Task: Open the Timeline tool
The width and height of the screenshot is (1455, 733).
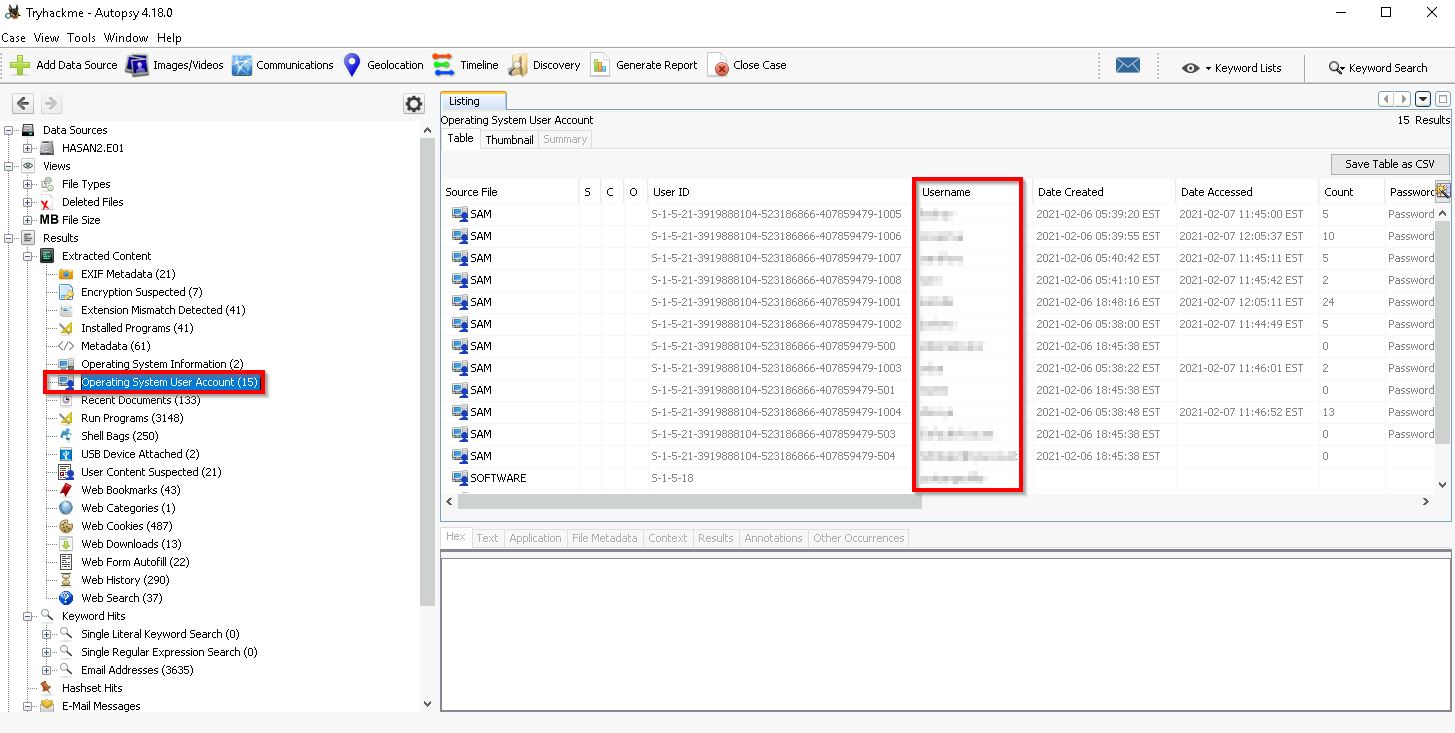Action: point(466,65)
